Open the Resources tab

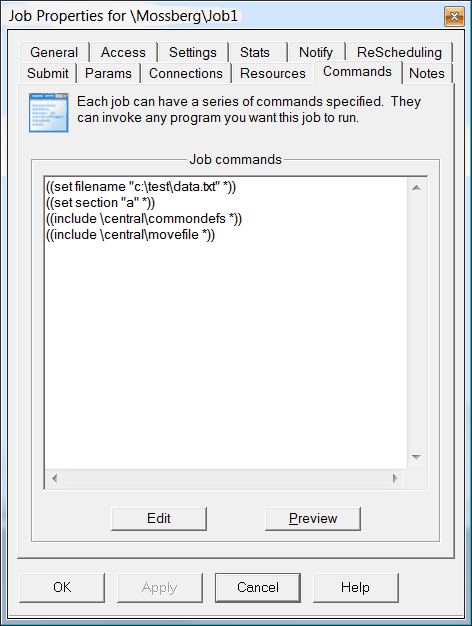[273, 73]
